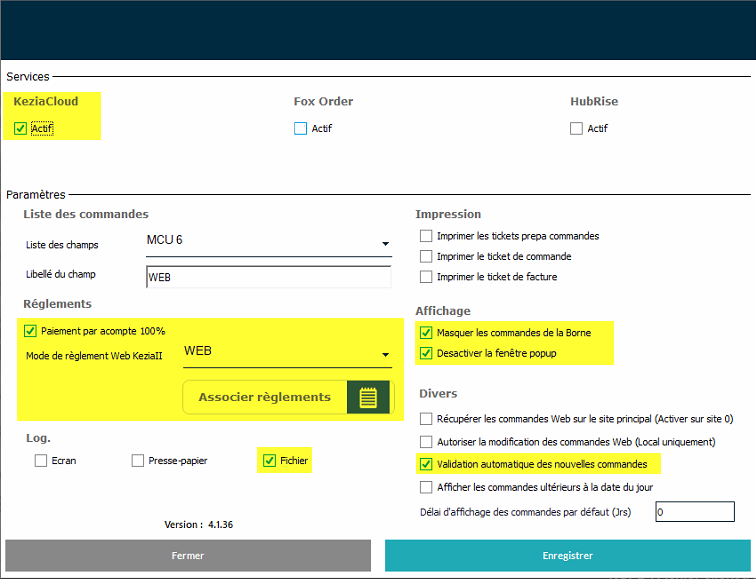This screenshot has height=579, width=756.
Task: Enable the HubRise Actif checkbox
Action: [x=576, y=128]
